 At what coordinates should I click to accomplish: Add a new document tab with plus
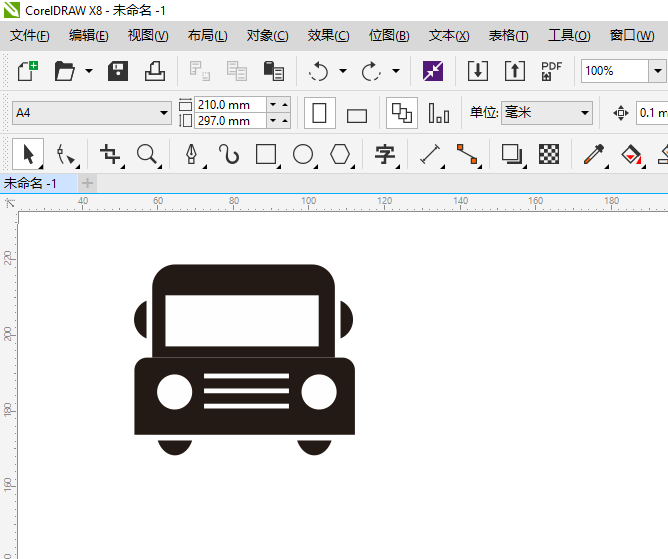(x=88, y=183)
